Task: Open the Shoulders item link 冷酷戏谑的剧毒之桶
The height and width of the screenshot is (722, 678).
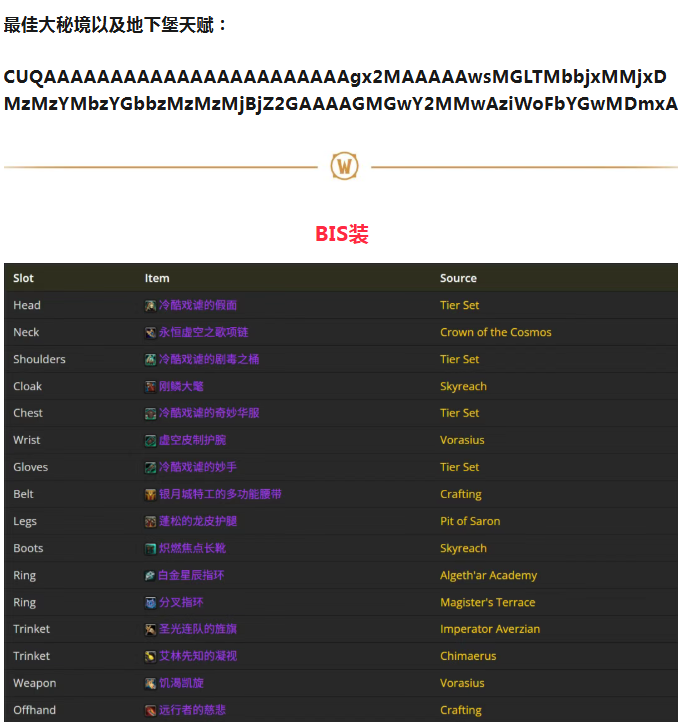Action: (x=208, y=359)
